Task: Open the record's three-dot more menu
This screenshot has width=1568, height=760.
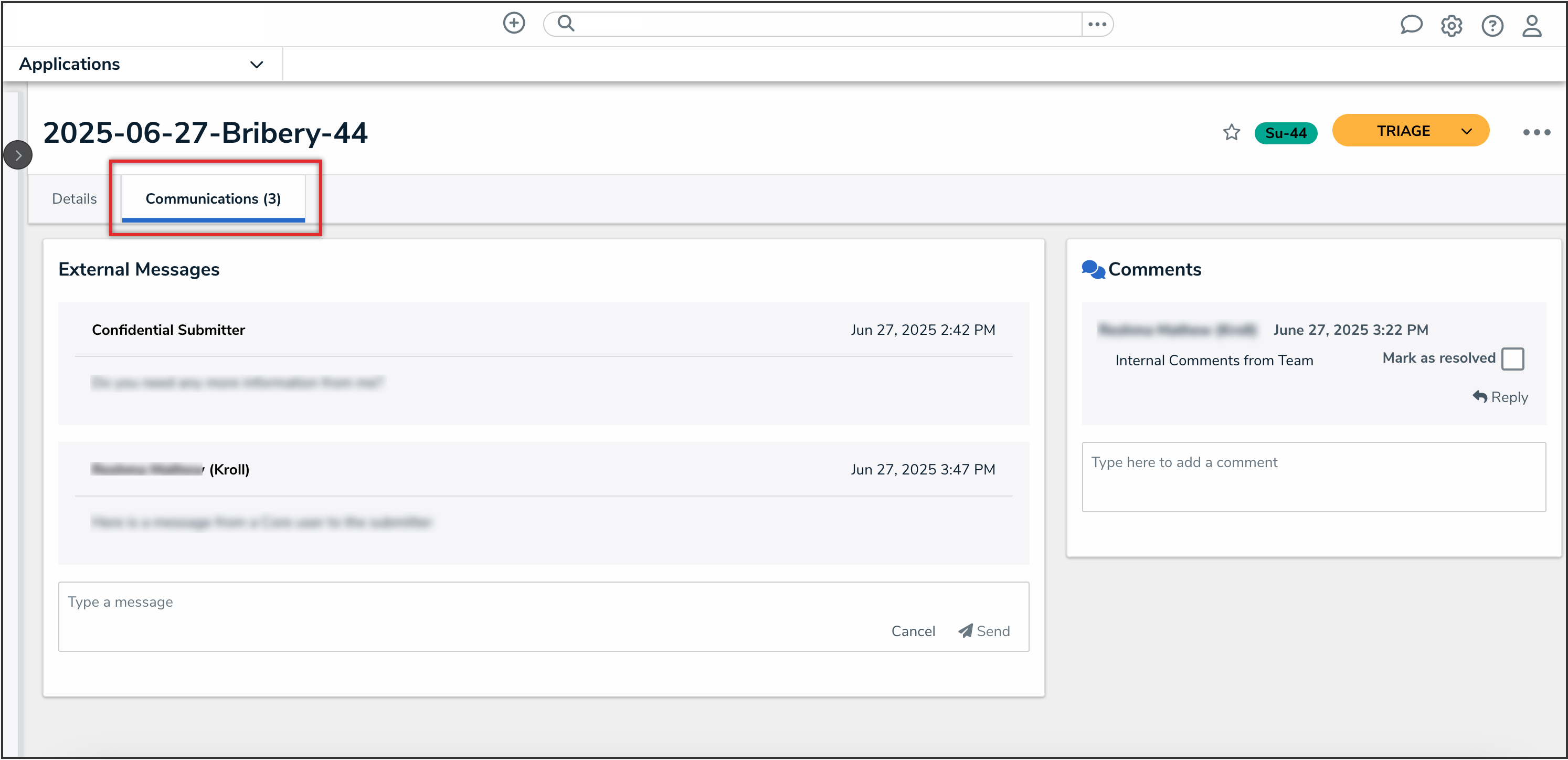Action: 1537,132
